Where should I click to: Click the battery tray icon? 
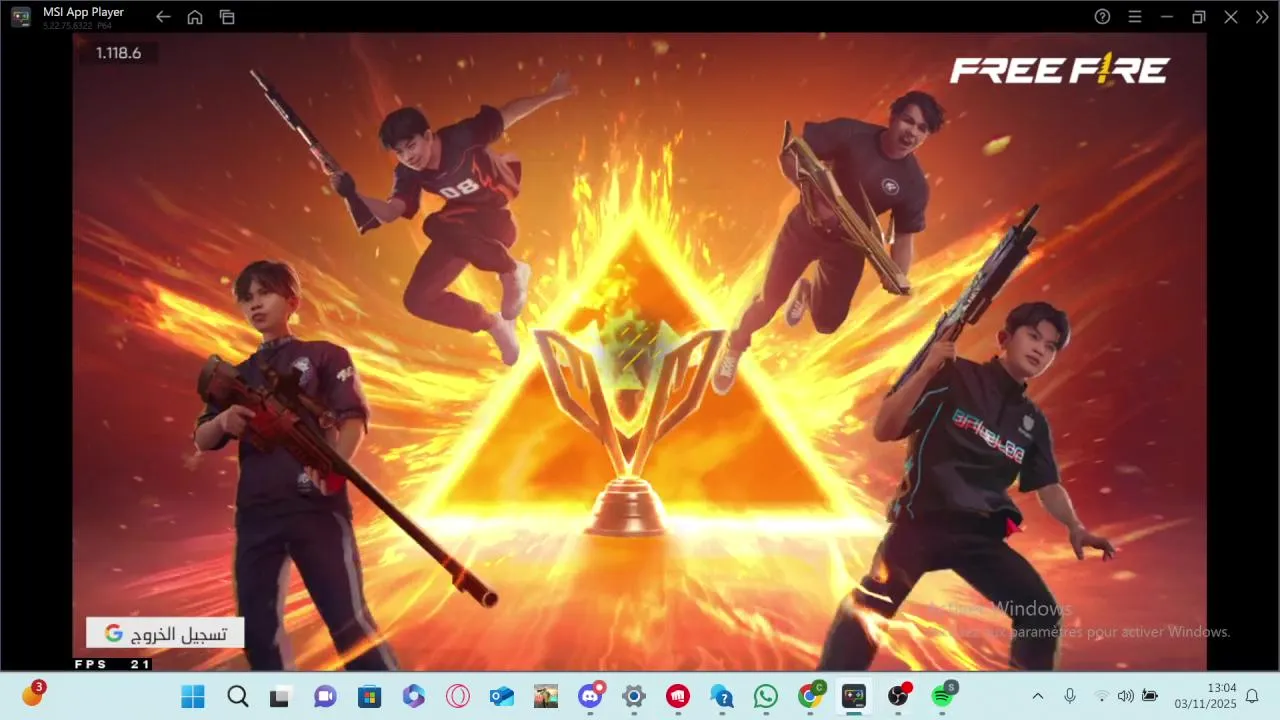1150,696
